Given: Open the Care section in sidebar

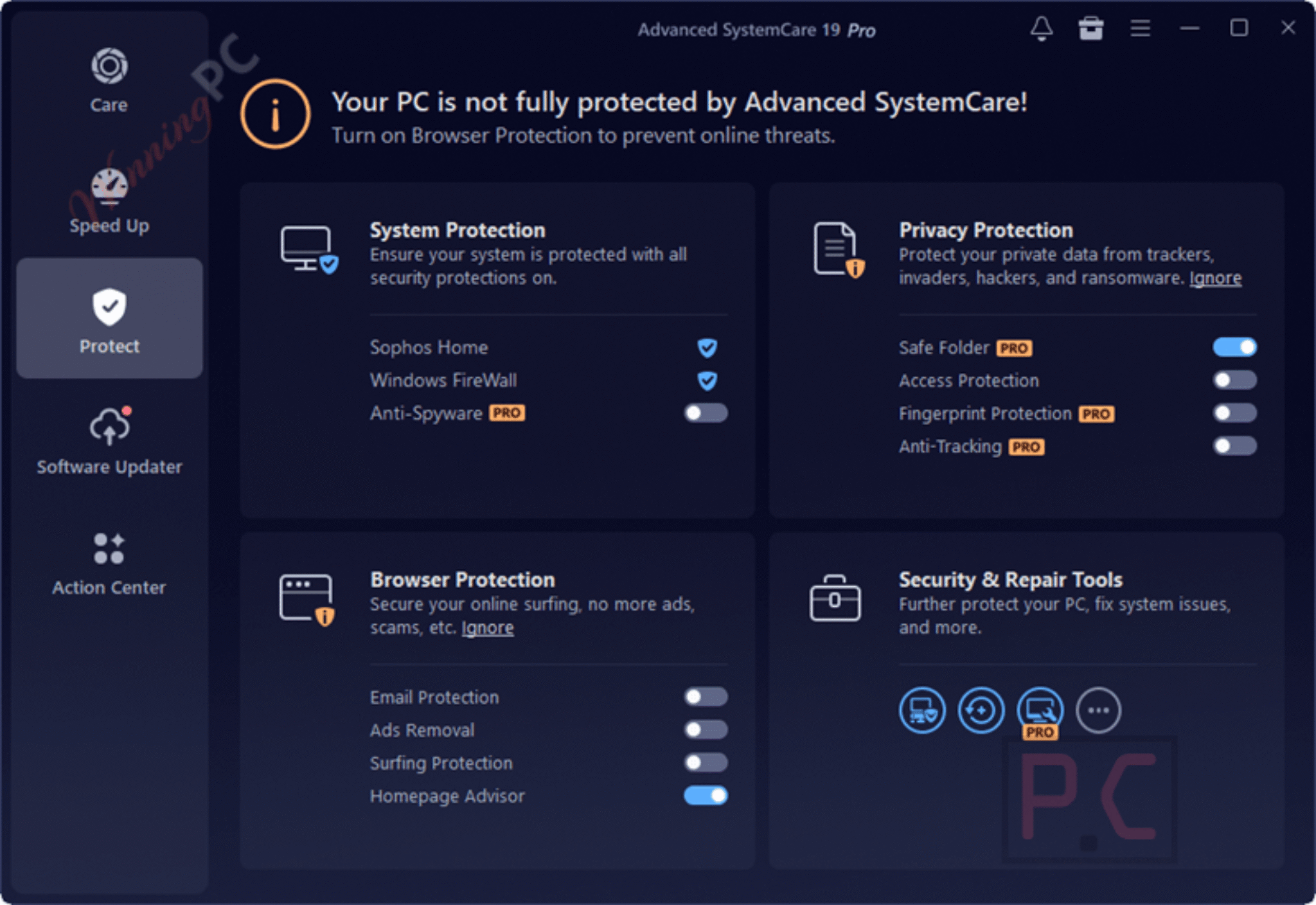Looking at the screenshot, I should 109,80.
